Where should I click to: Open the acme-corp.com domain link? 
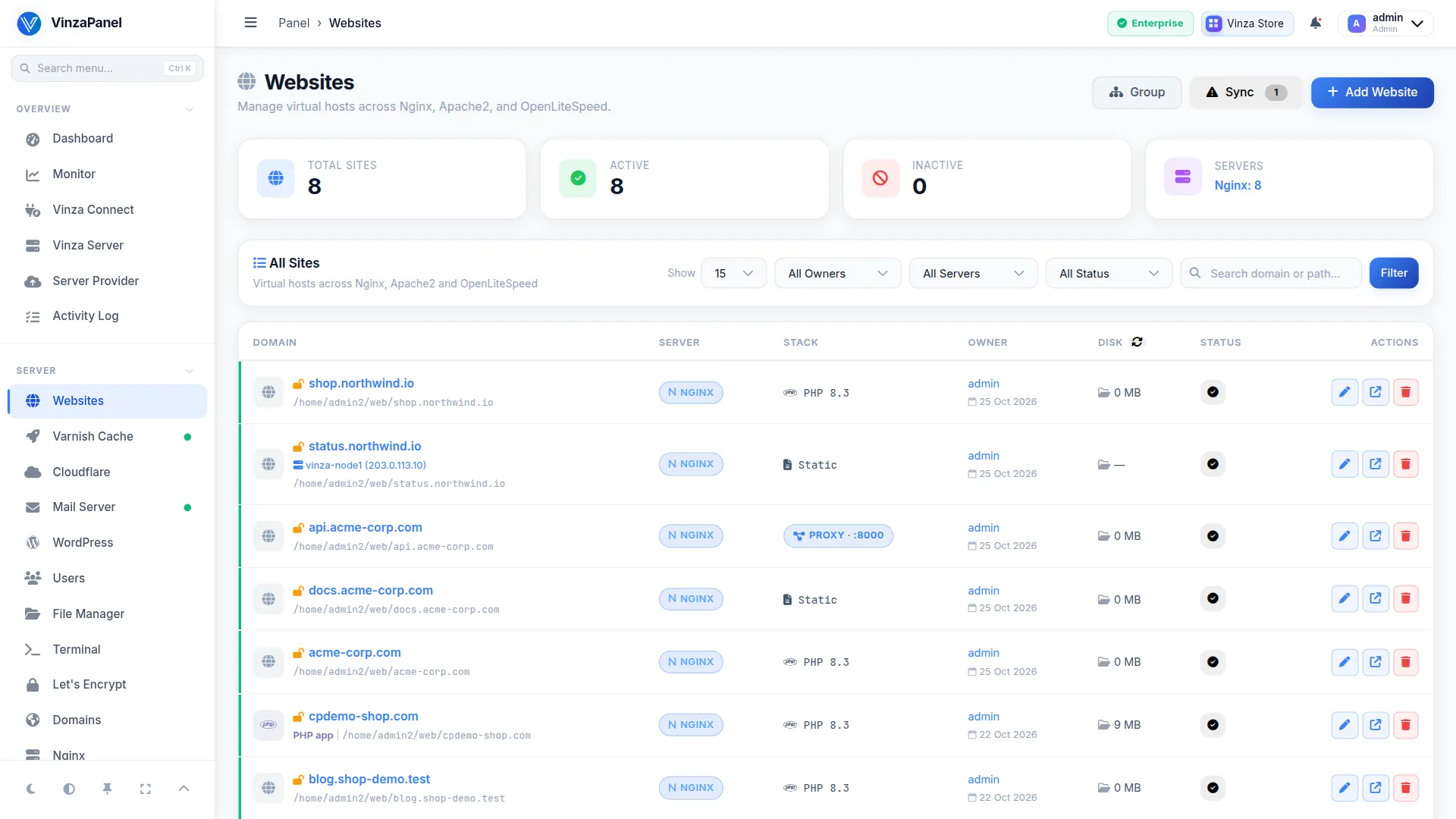click(x=354, y=653)
